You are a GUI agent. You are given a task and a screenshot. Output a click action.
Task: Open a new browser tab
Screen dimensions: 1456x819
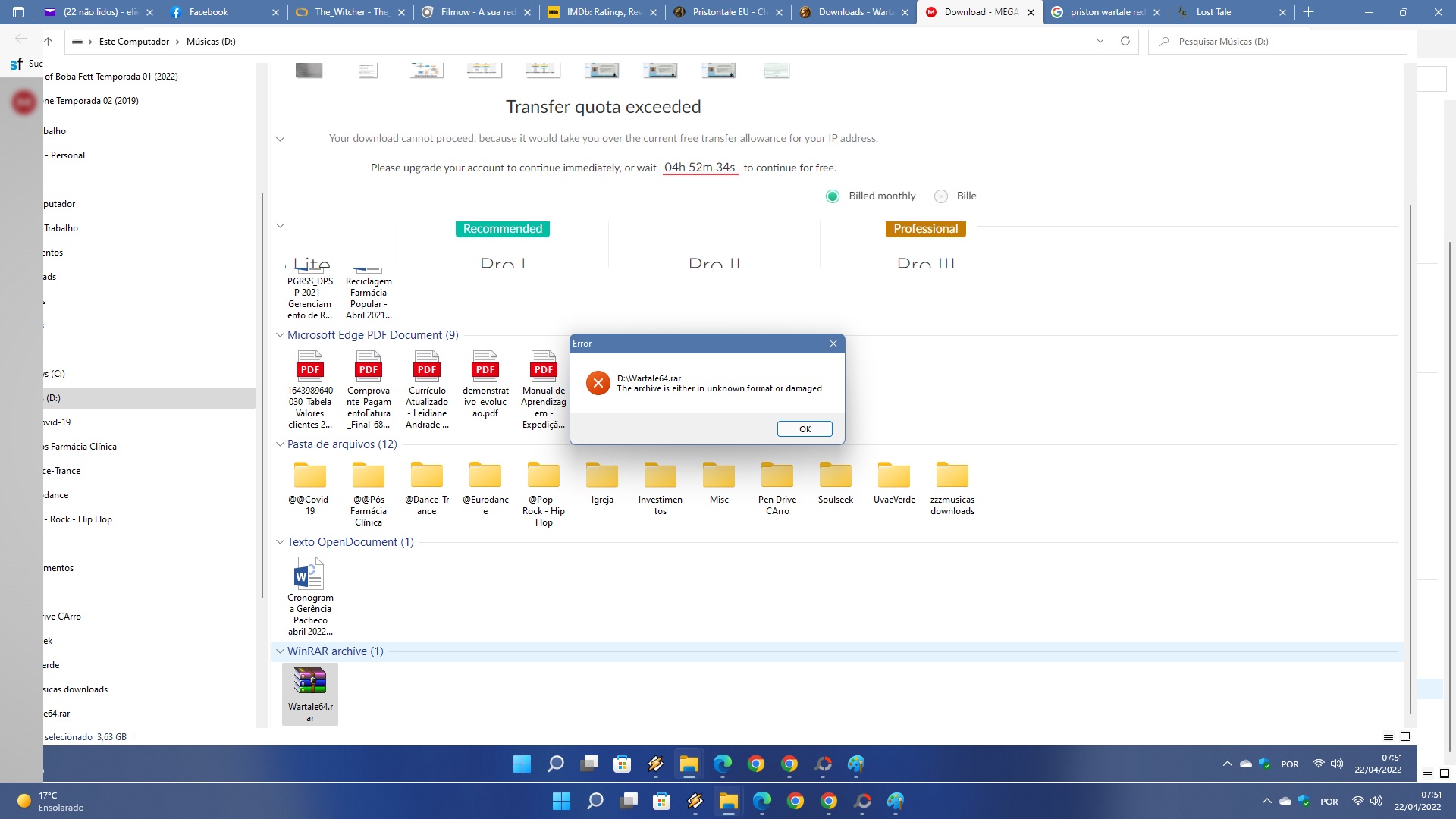coord(1308,12)
